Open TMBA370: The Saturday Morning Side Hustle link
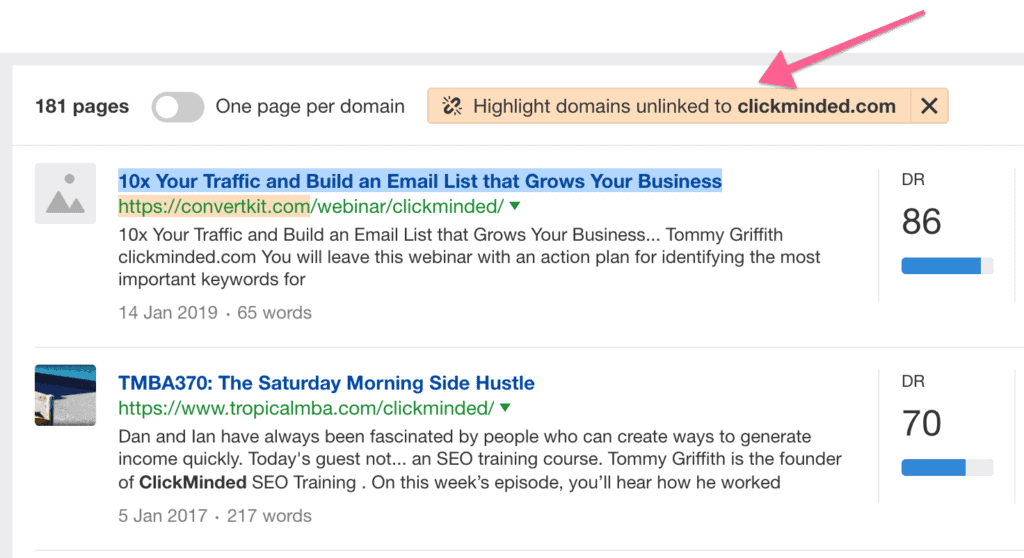 [x=326, y=383]
